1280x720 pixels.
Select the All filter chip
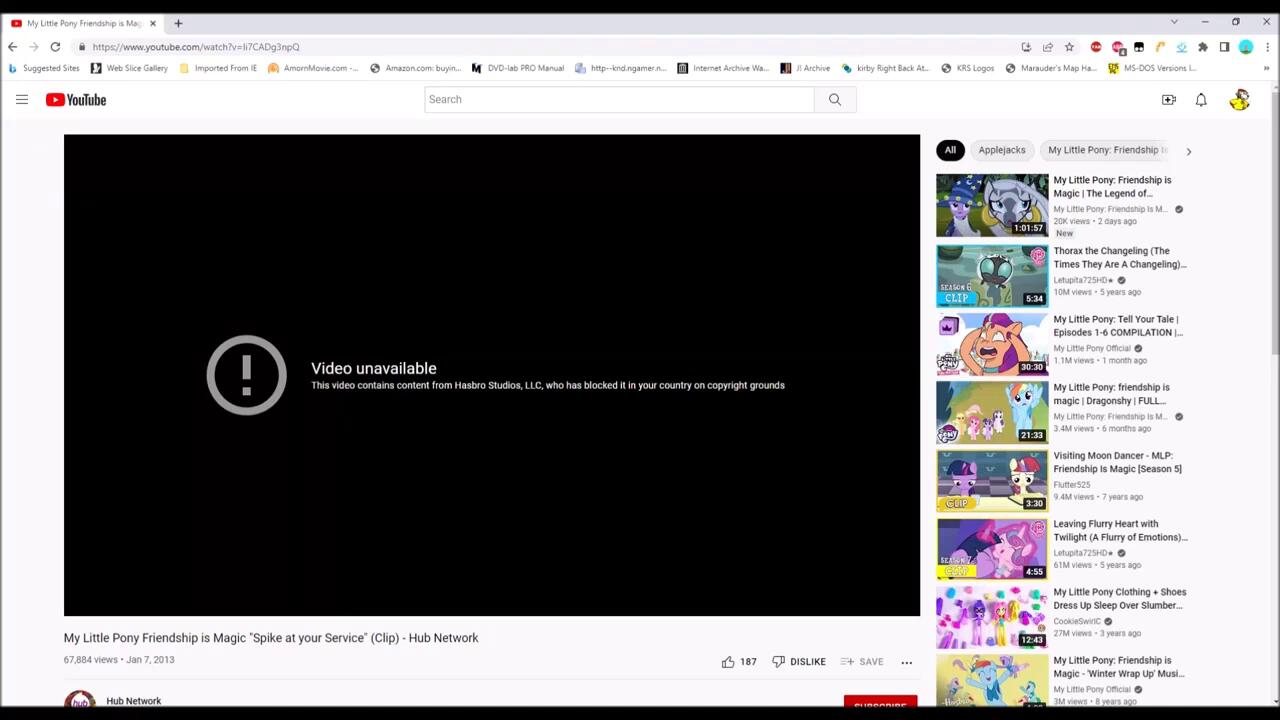coord(950,150)
